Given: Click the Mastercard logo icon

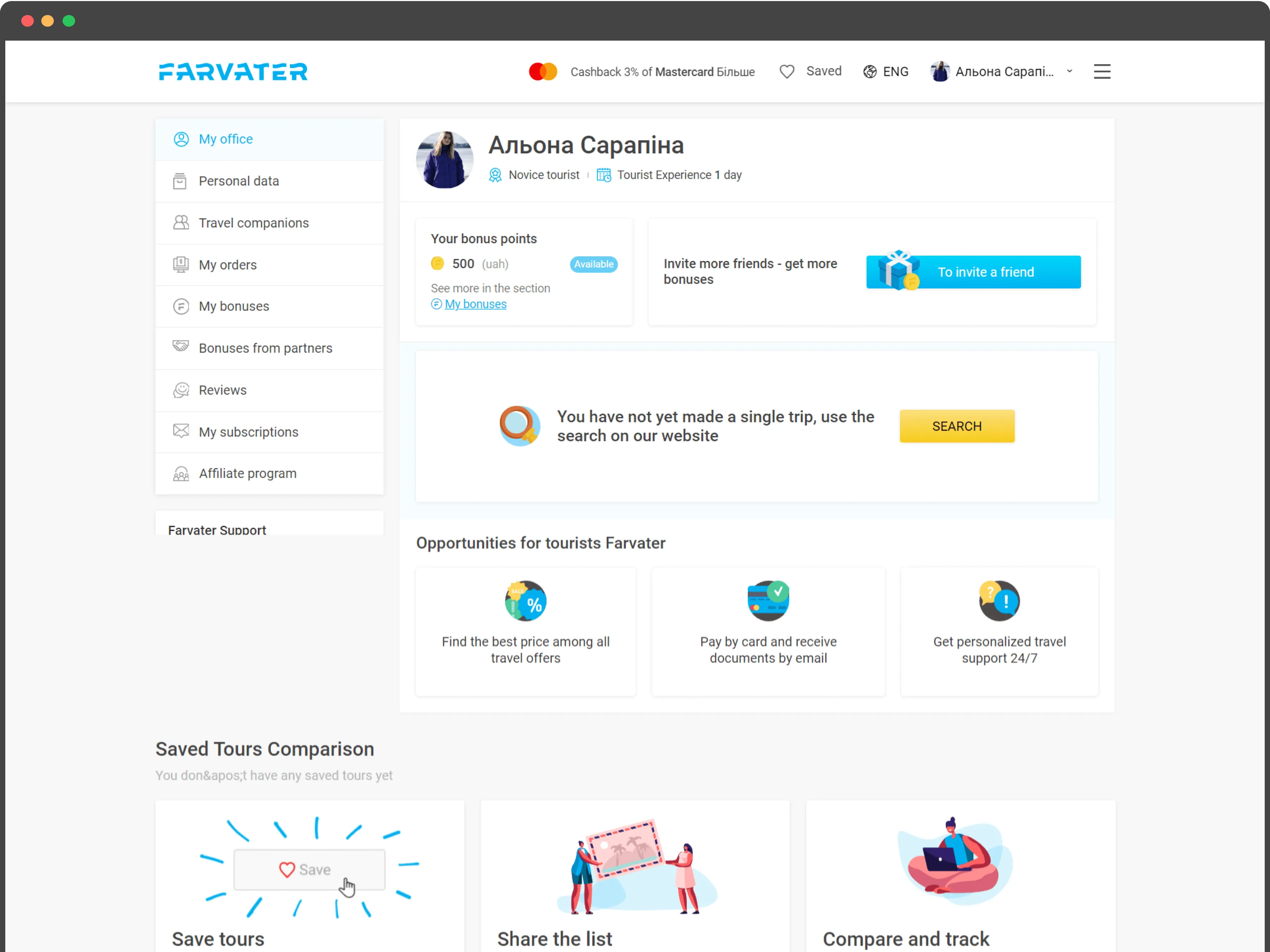Looking at the screenshot, I should [543, 72].
